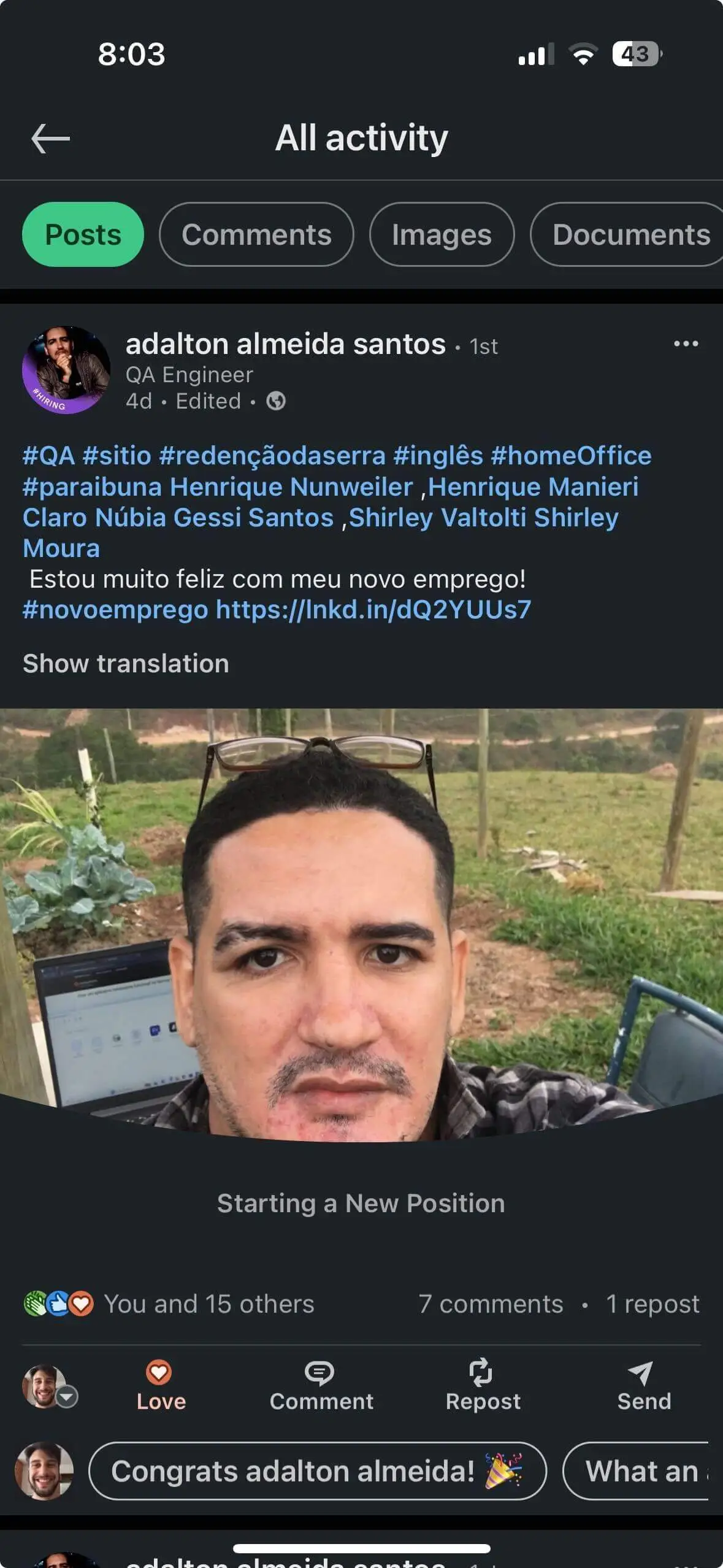Select the Posts filter chip

click(83, 234)
